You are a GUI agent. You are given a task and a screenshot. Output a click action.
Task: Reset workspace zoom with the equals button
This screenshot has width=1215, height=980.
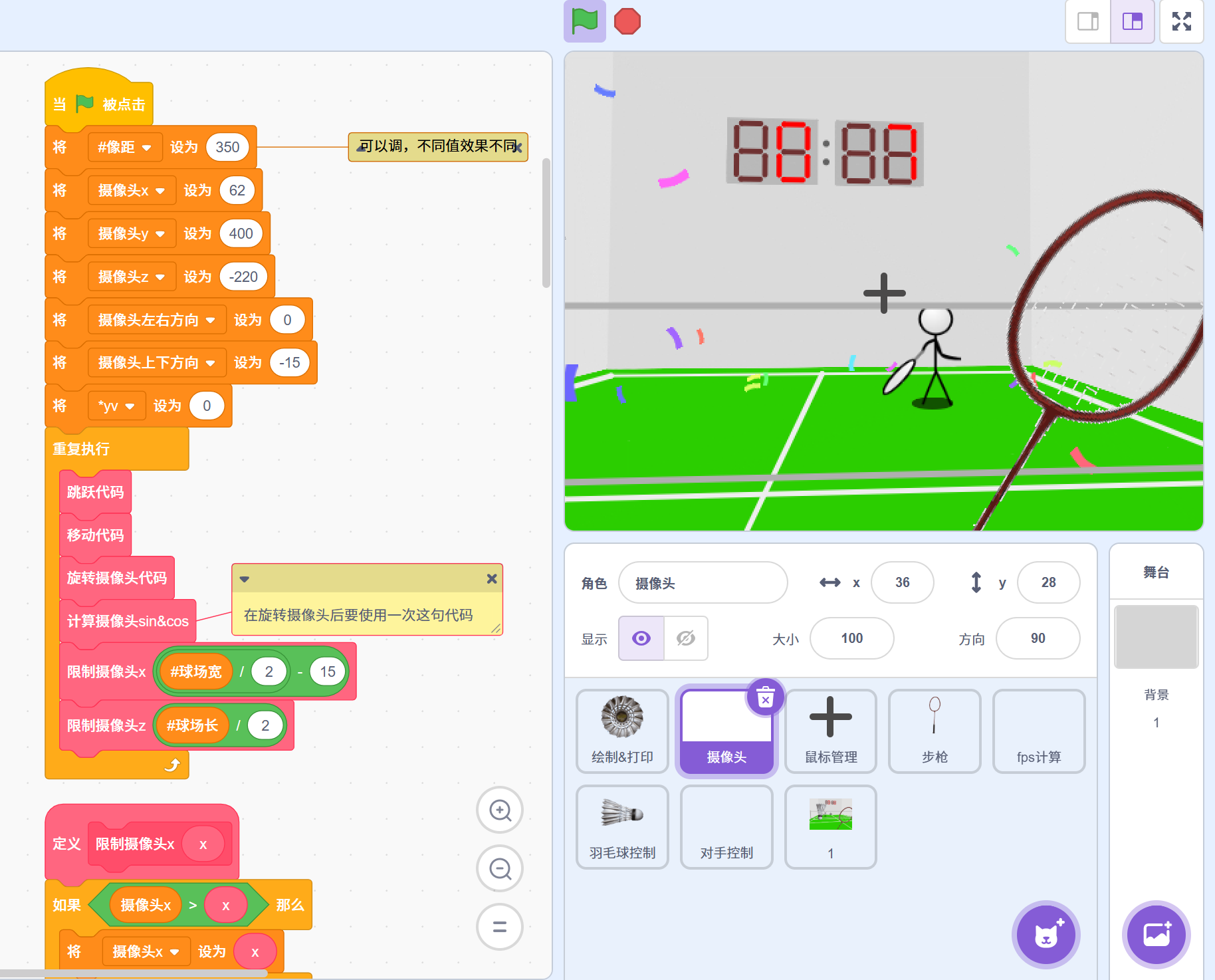click(500, 926)
